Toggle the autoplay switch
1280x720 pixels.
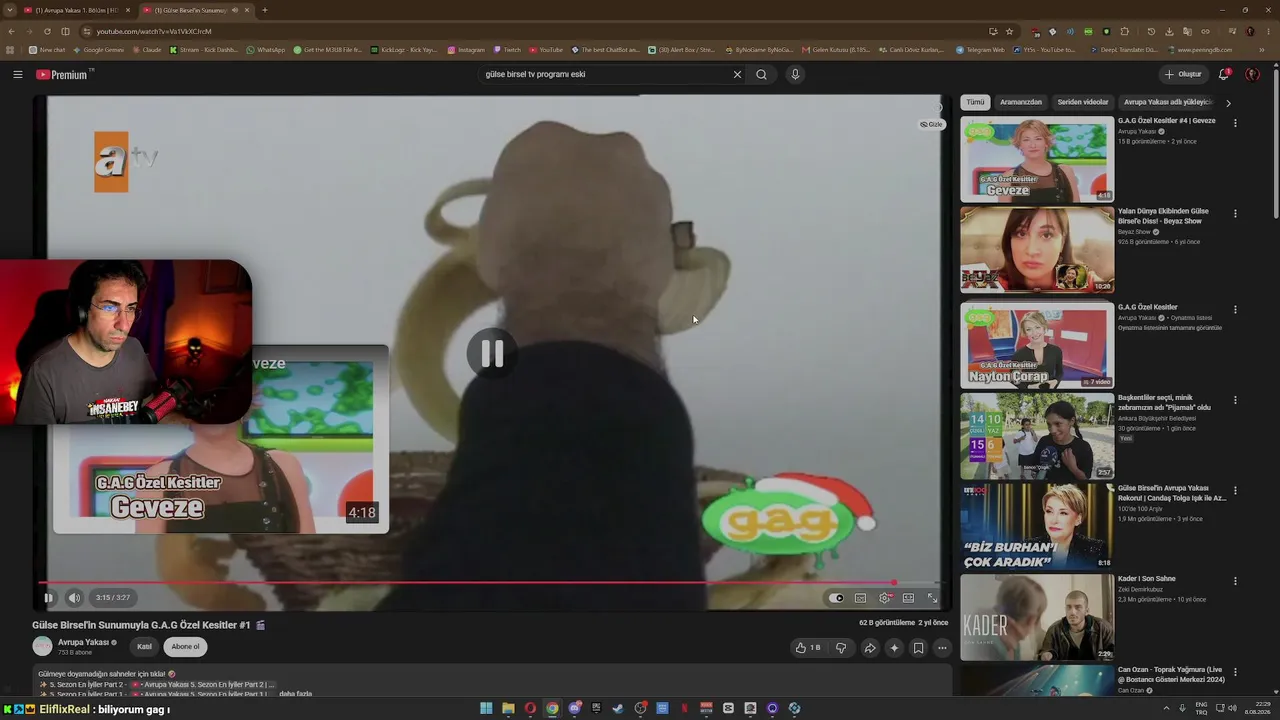(x=836, y=598)
